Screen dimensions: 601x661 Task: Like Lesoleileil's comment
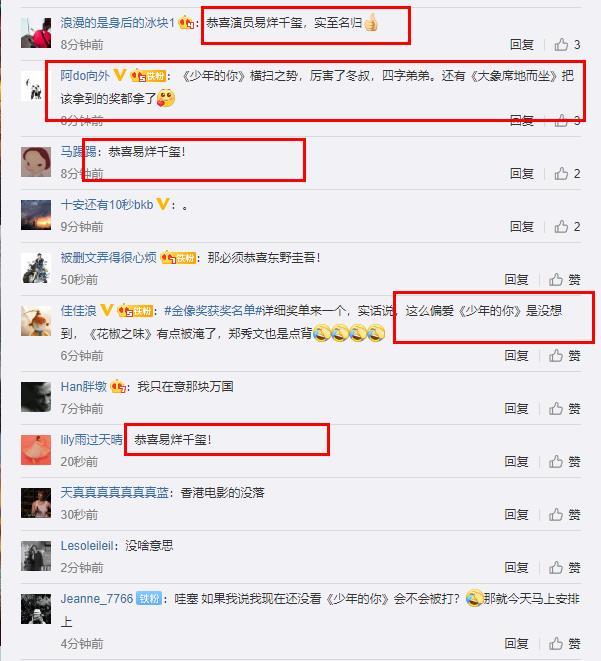[564, 567]
